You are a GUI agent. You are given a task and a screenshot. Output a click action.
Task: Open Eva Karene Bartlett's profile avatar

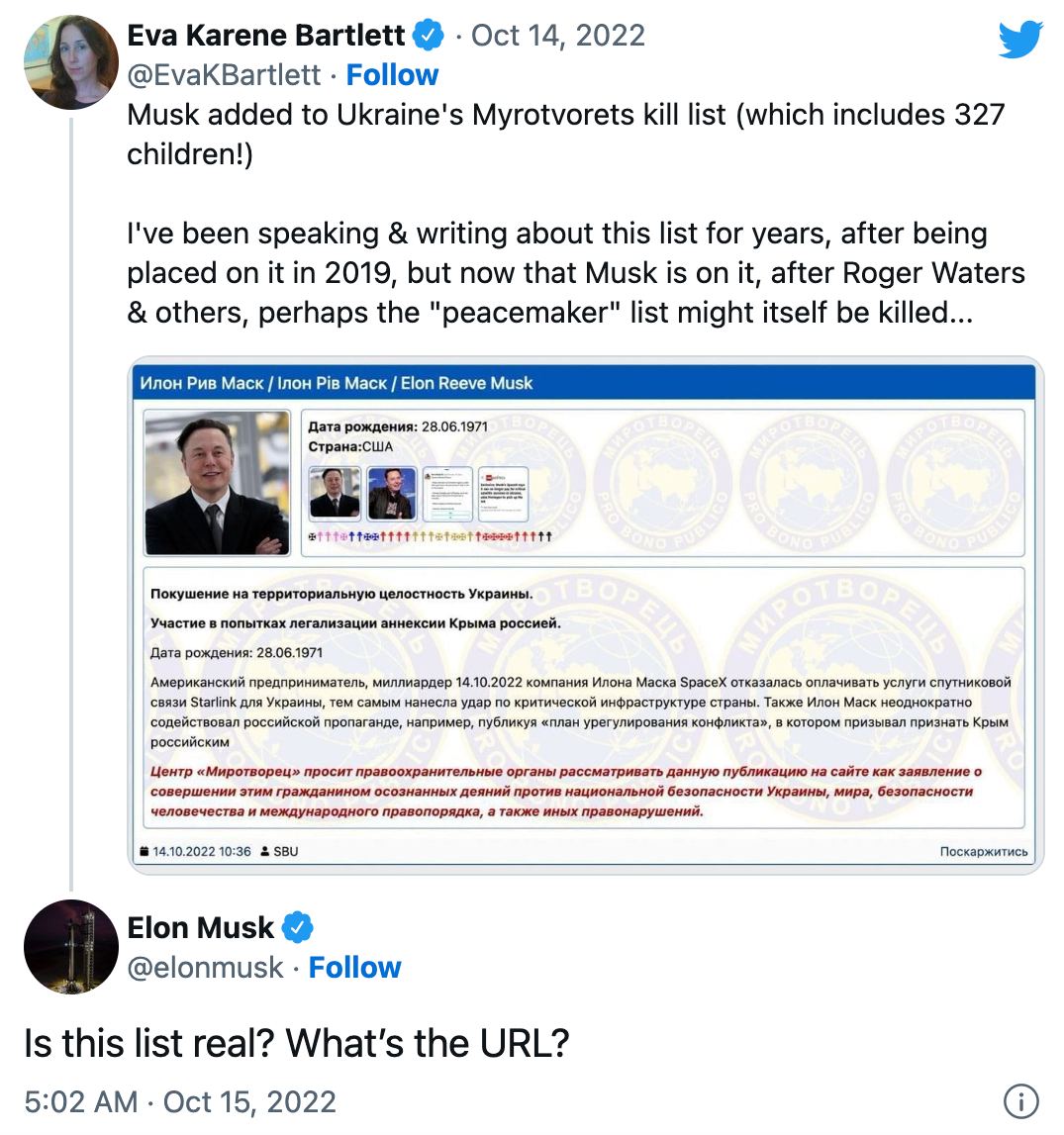coord(70,61)
